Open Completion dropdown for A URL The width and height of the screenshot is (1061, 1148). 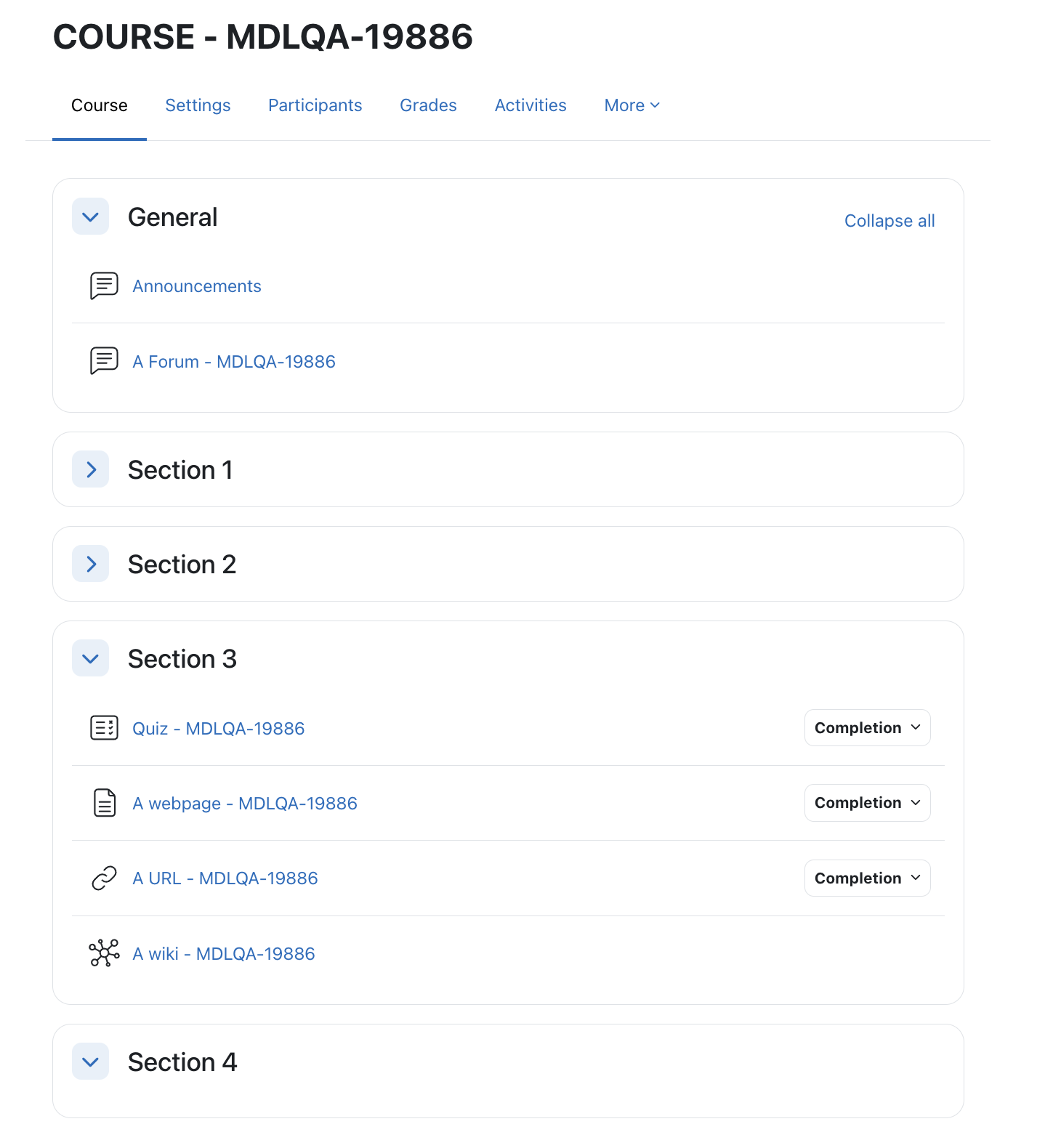867,878
